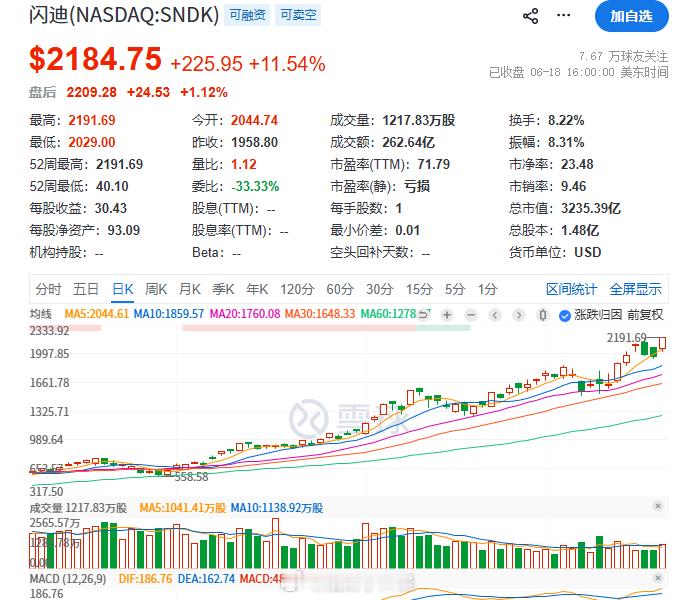Uncheck the 涨跌归因 checkbox

565,316
